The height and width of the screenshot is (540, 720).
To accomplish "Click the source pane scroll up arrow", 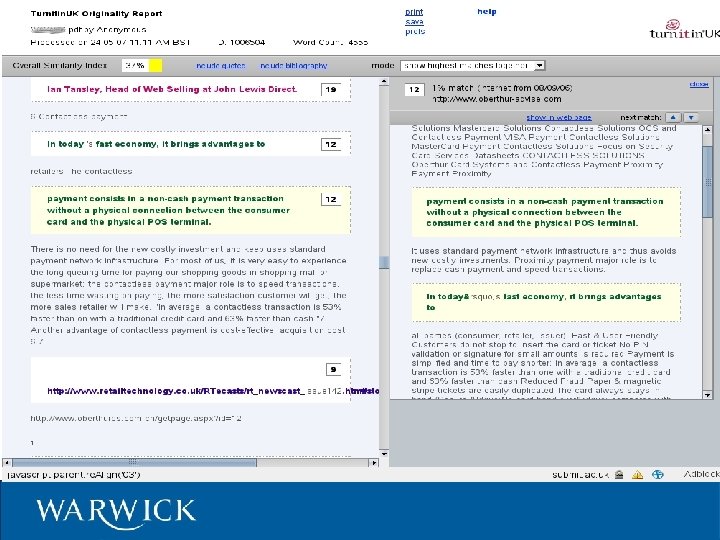I will 707,130.
